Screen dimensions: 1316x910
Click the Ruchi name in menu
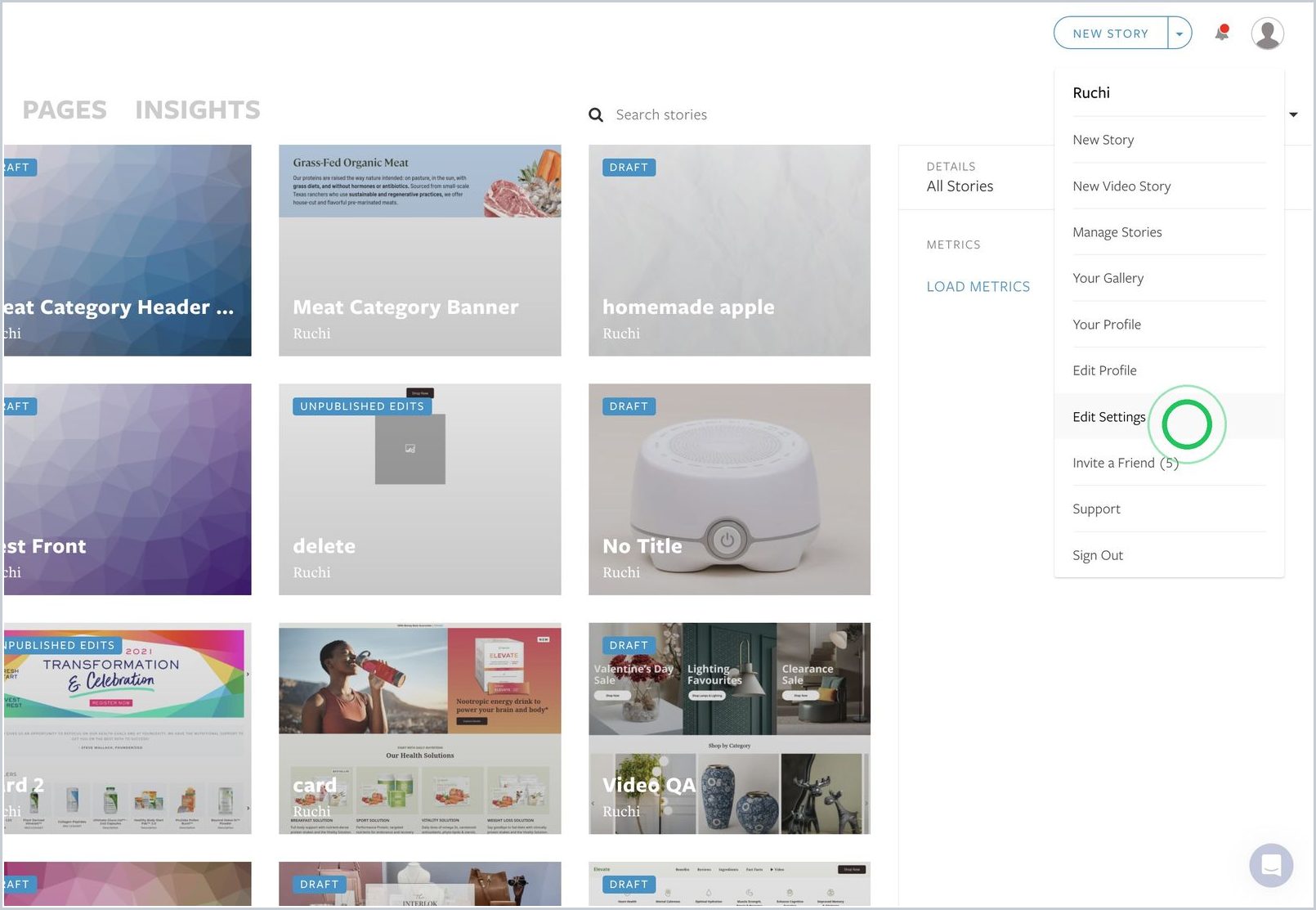pyautogui.click(x=1091, y=93)
